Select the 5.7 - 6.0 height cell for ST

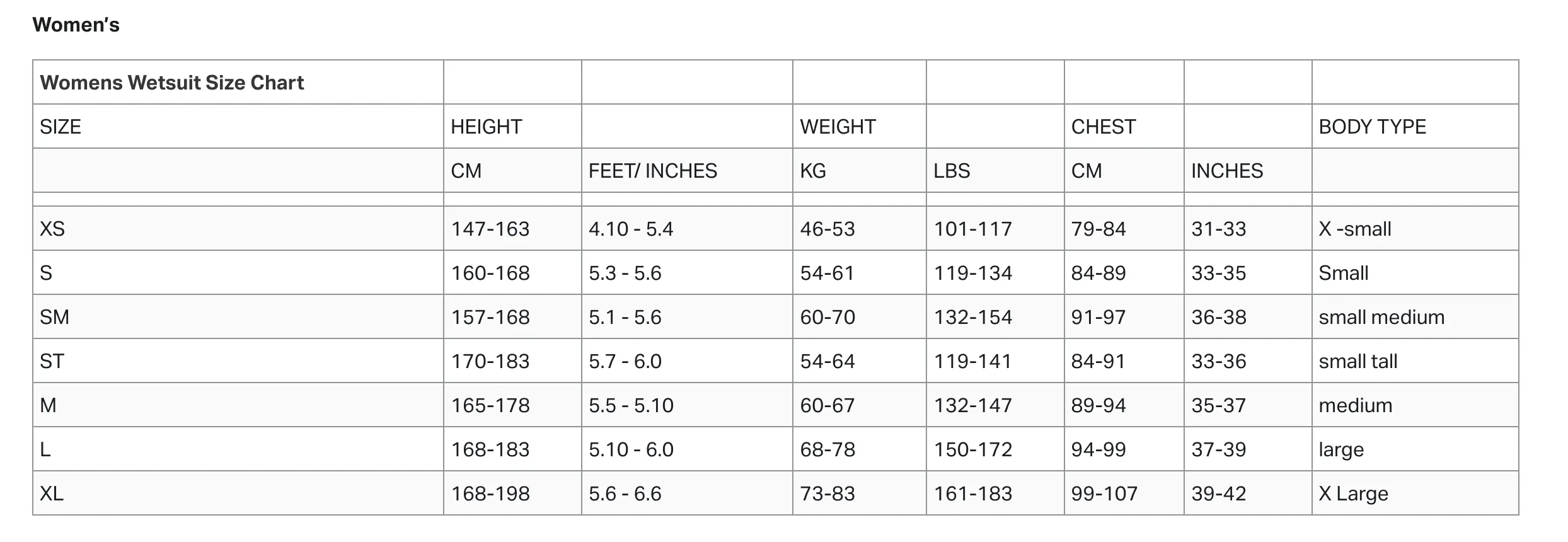pos(687,360)
